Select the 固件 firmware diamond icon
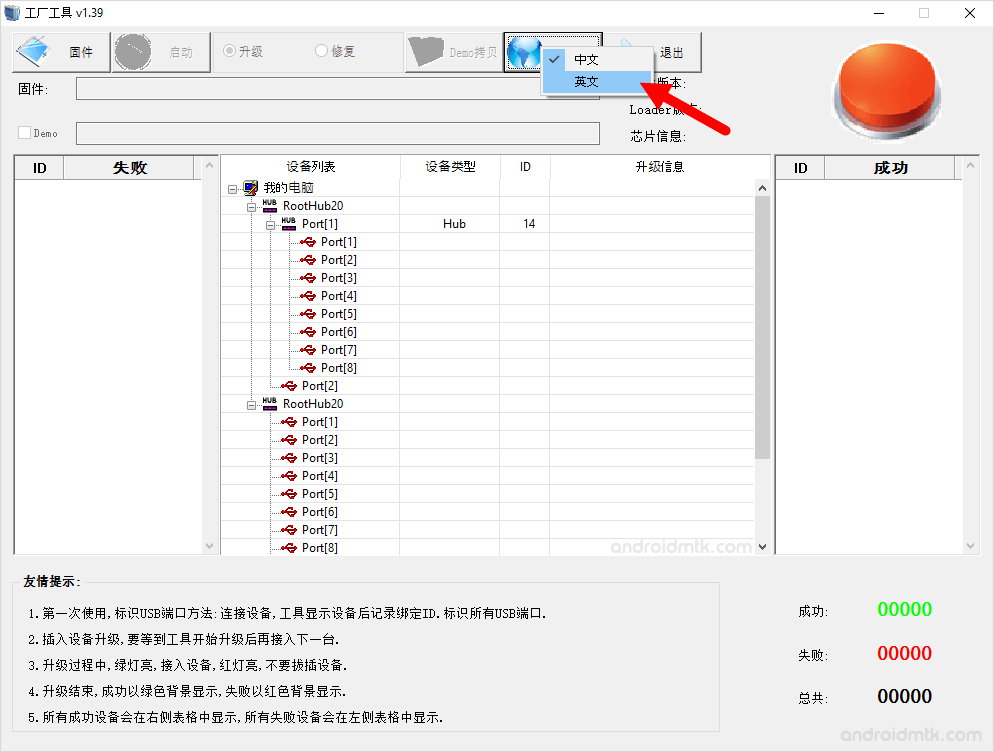This screenshot has width=994, height=752. [32, 52]
